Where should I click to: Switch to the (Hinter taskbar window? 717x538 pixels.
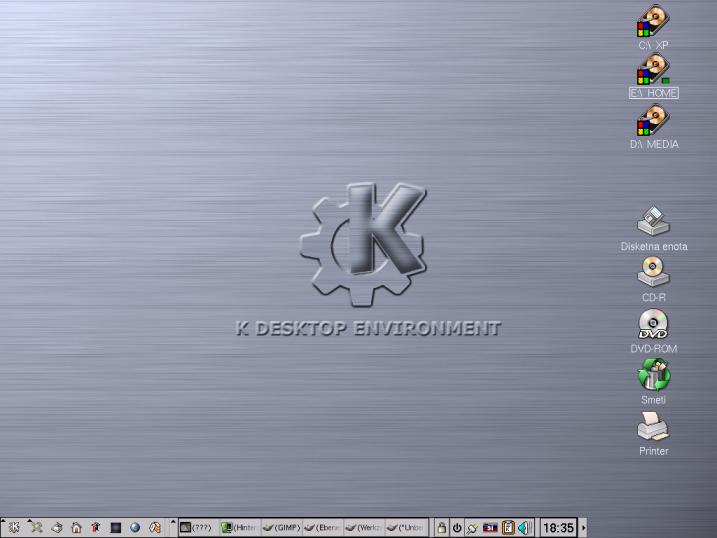(x=240, y=527)
